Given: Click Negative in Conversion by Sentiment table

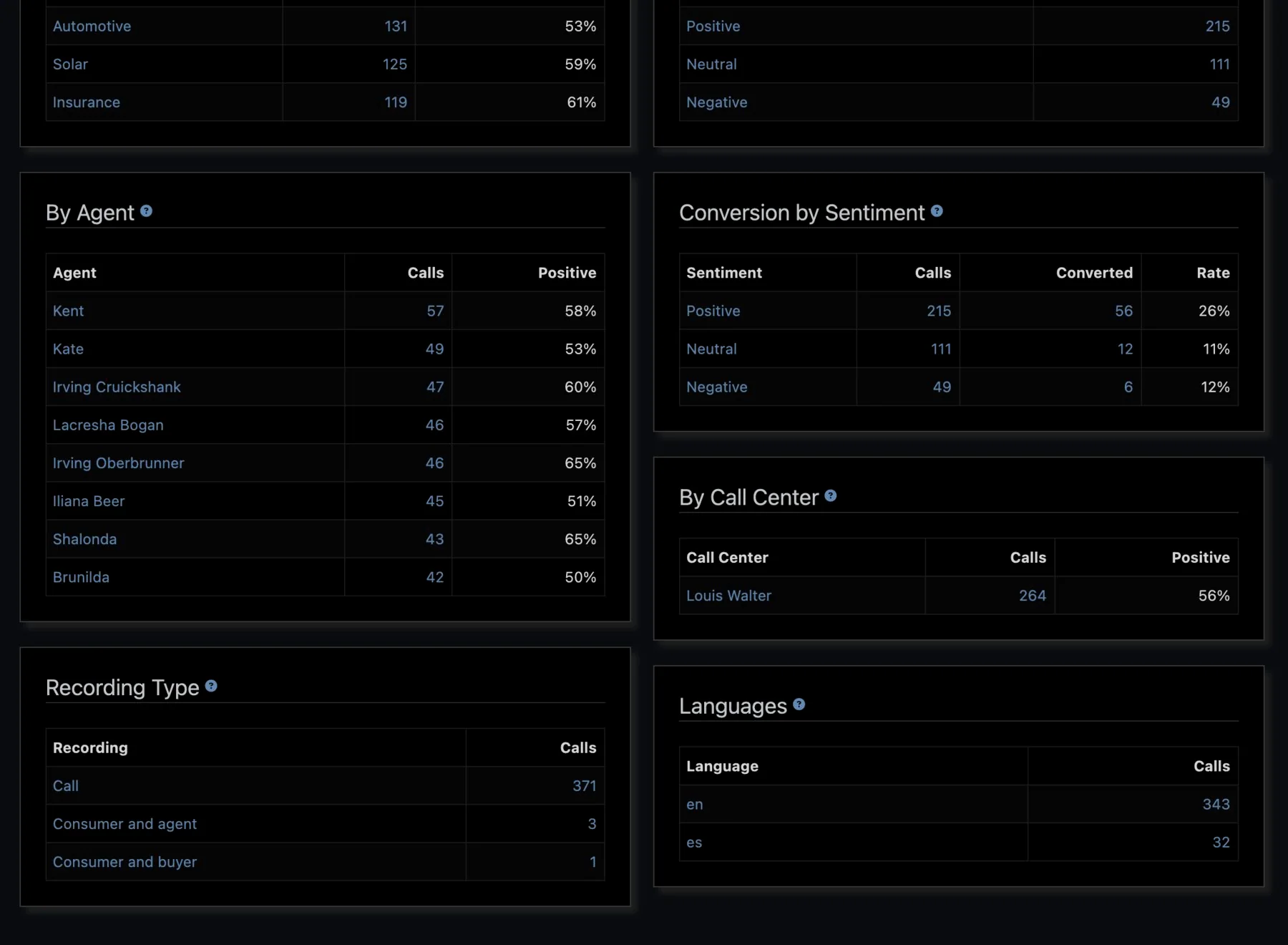Looking at the screenshot, I should [716, 387].
